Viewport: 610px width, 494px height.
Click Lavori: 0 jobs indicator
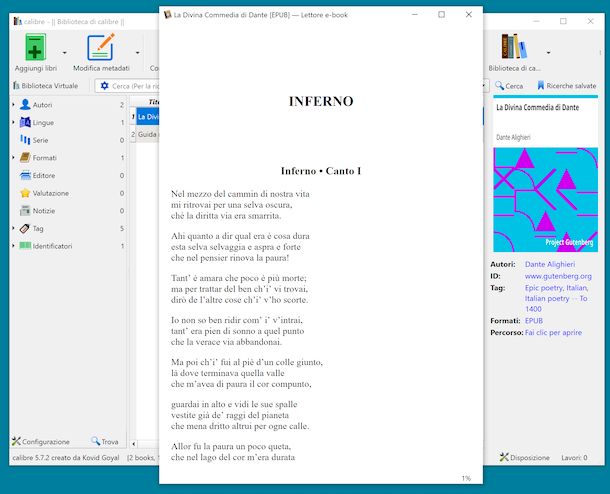point(574,458)
